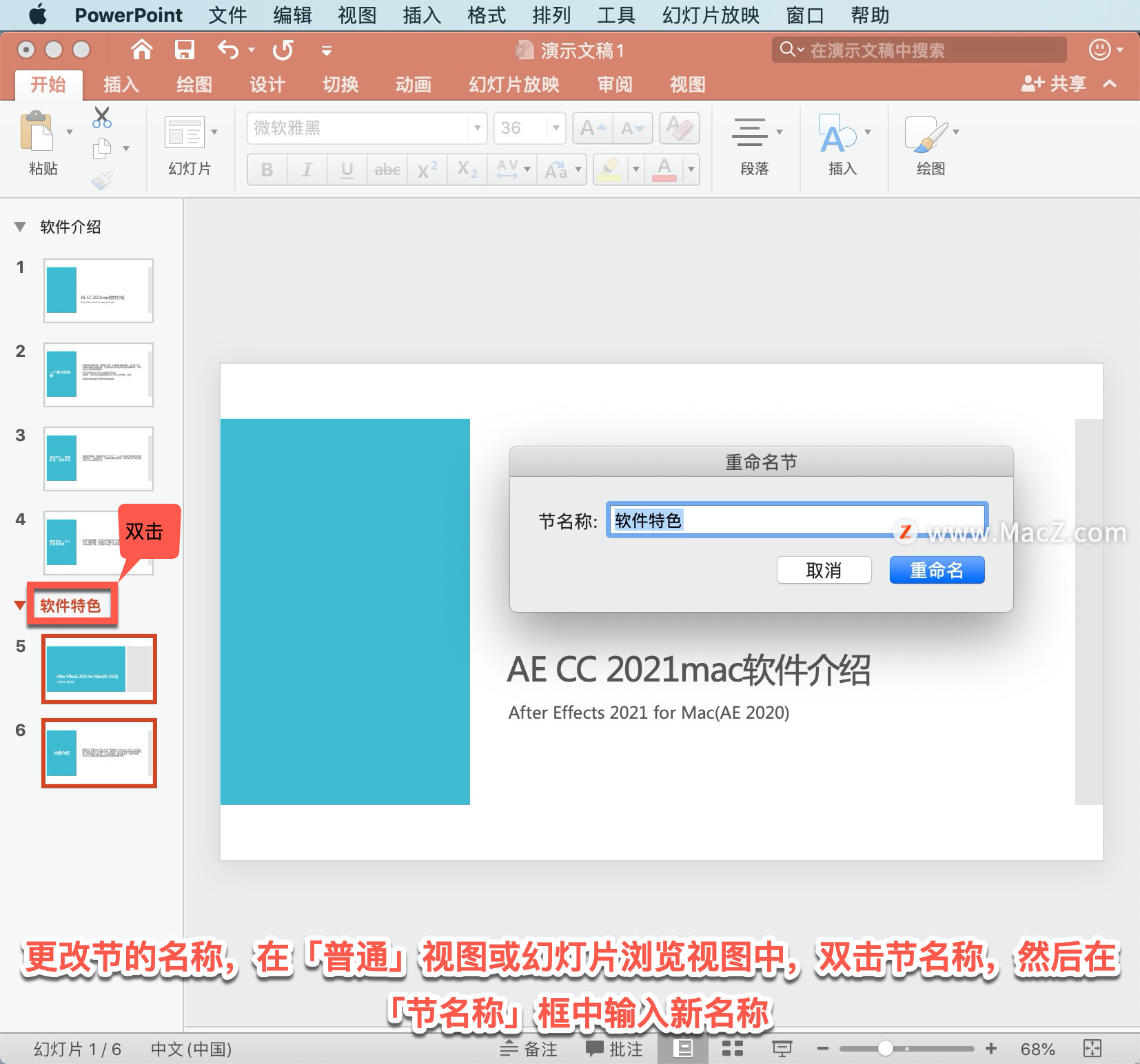1140x1064 pixels.
Task: Switch to Slide Sorter view
Action: pos(733,1049)
